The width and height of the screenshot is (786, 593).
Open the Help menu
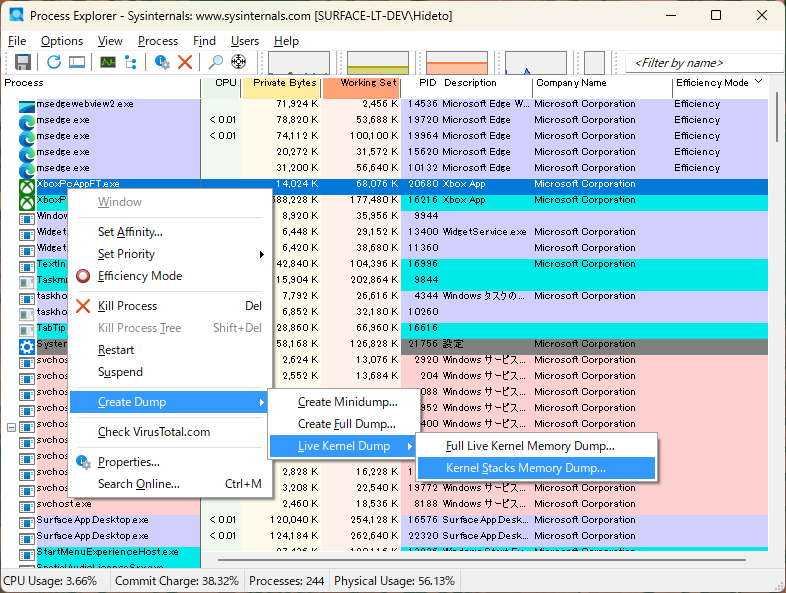pyautogui.click(x=286, y=41)
